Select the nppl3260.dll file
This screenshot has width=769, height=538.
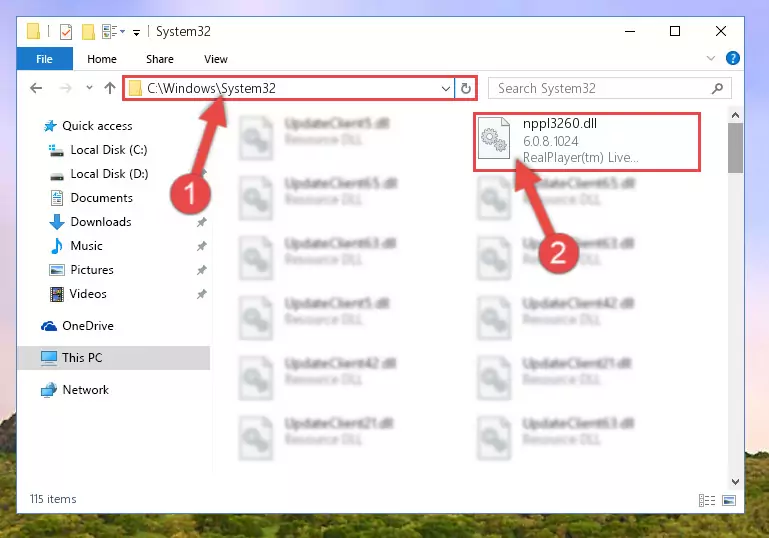pyautogui.click(x=587, y=142)
